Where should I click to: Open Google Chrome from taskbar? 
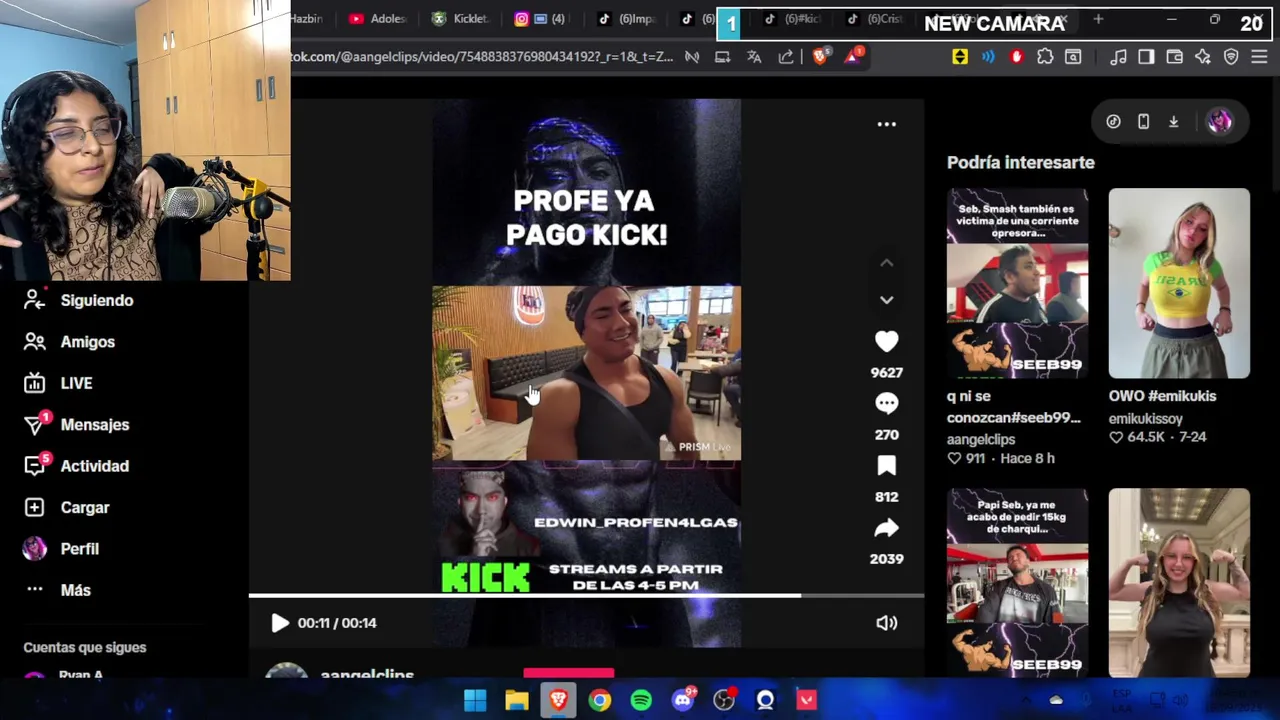(600, 700)
